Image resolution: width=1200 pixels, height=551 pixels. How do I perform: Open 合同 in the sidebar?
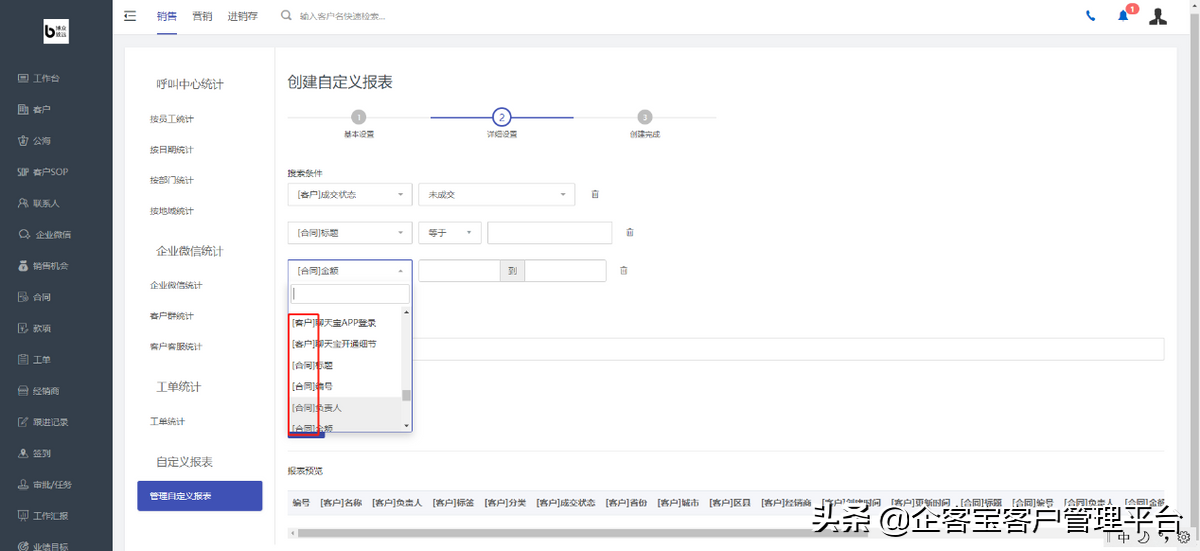35,297
